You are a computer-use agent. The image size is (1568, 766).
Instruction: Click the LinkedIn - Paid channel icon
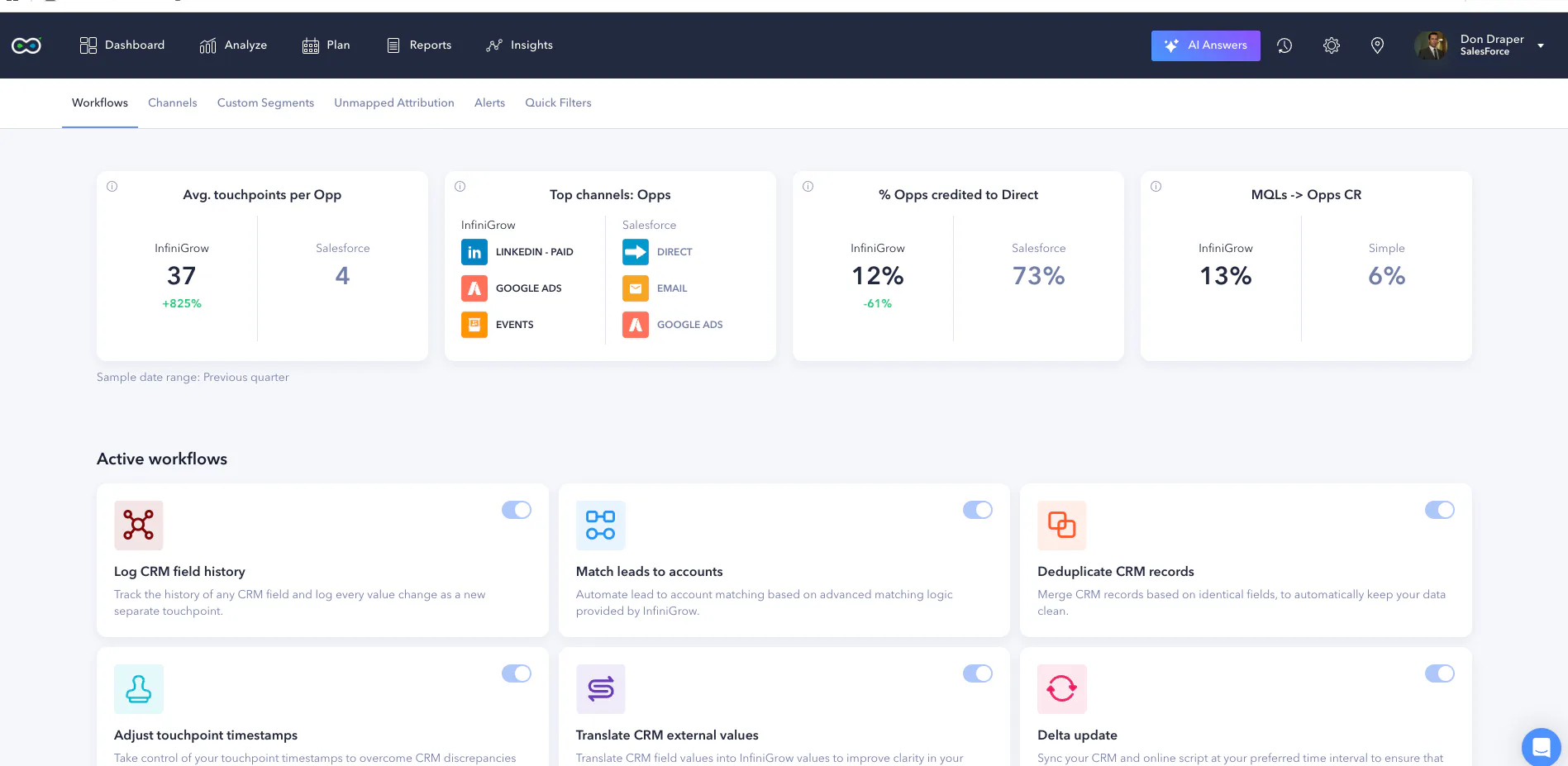click(474, 252)
